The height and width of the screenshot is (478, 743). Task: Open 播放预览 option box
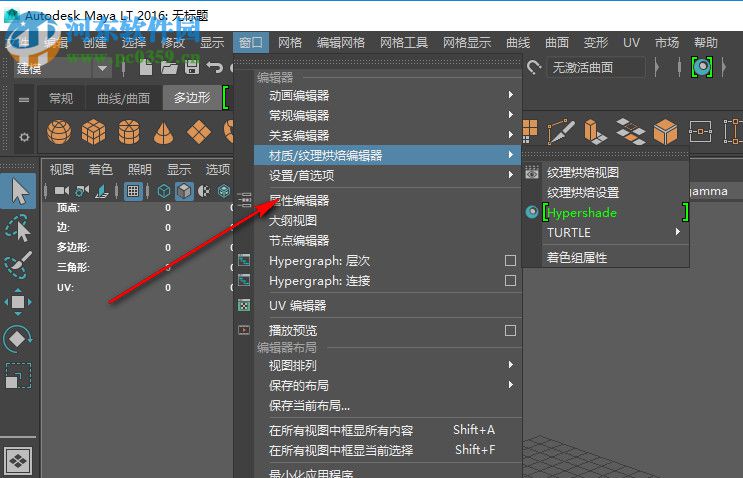(x=510, y=330)
